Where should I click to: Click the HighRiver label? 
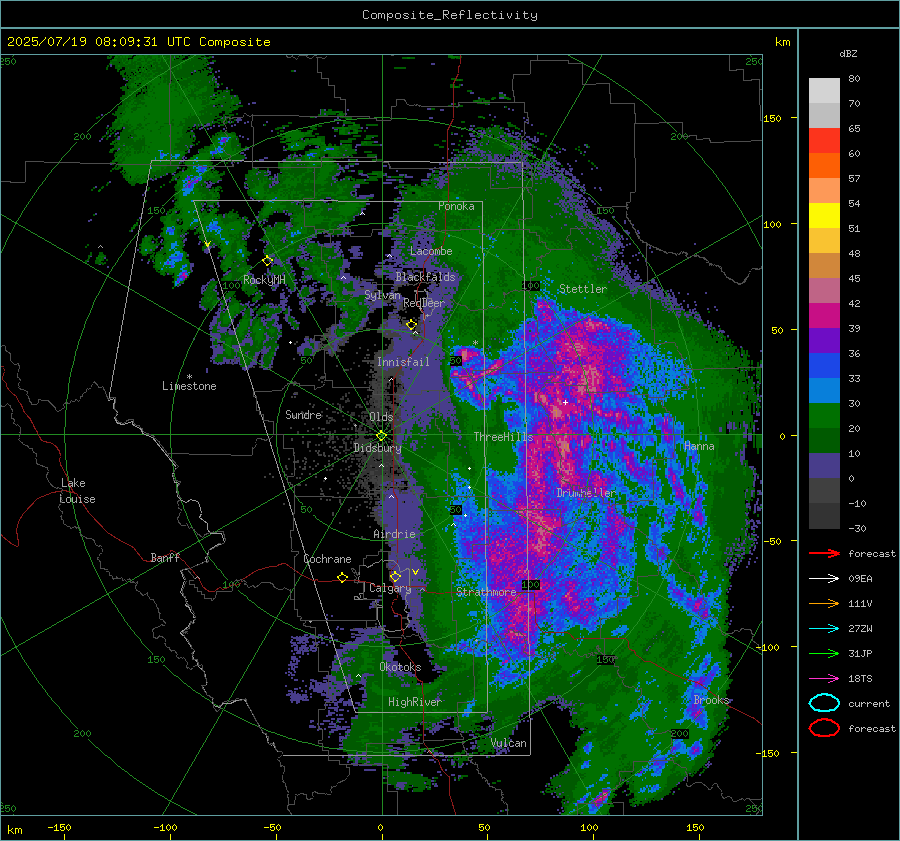point(414,702)
